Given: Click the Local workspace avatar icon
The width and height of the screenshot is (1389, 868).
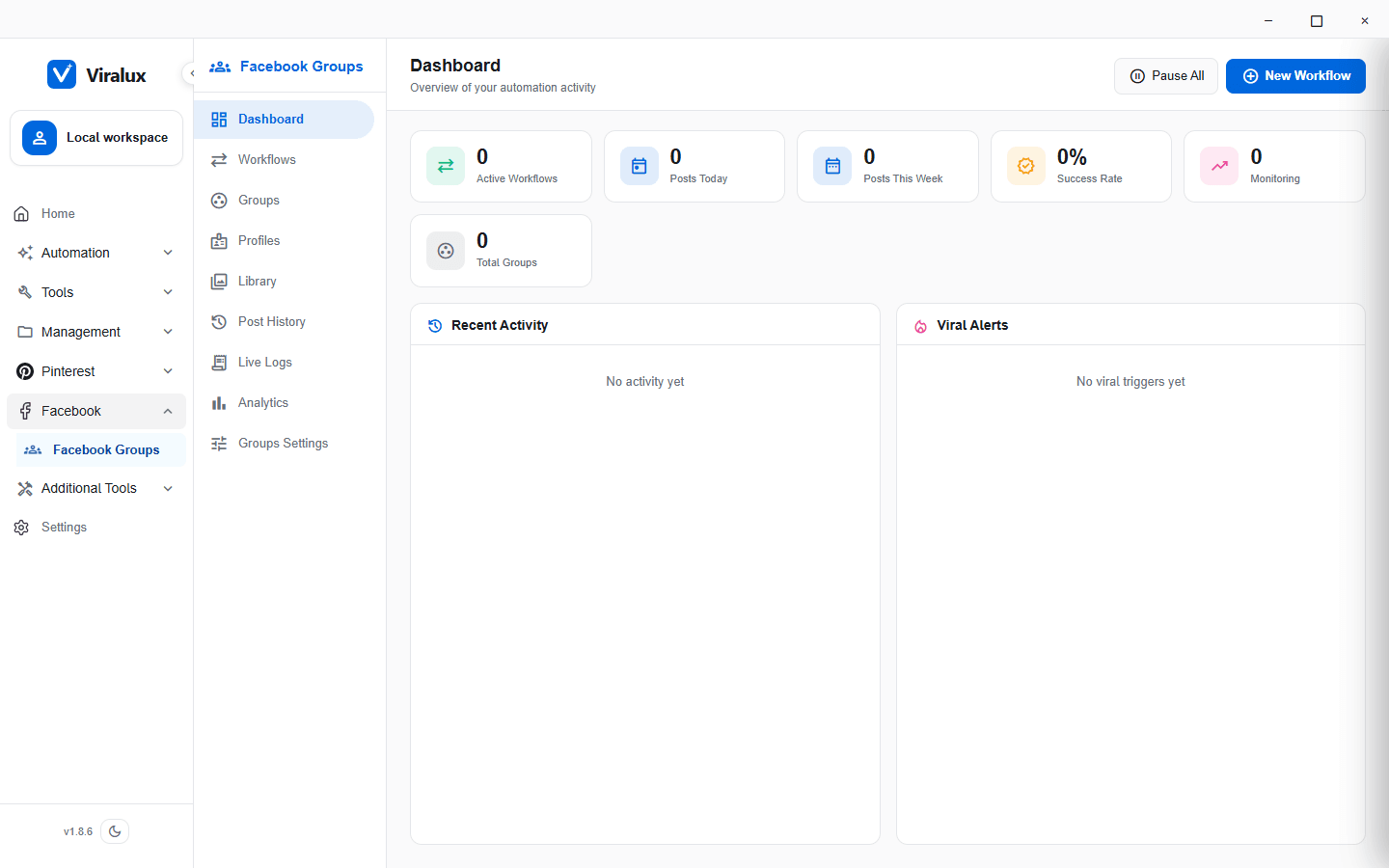Looking at the screenshot, I should [40, 138].
